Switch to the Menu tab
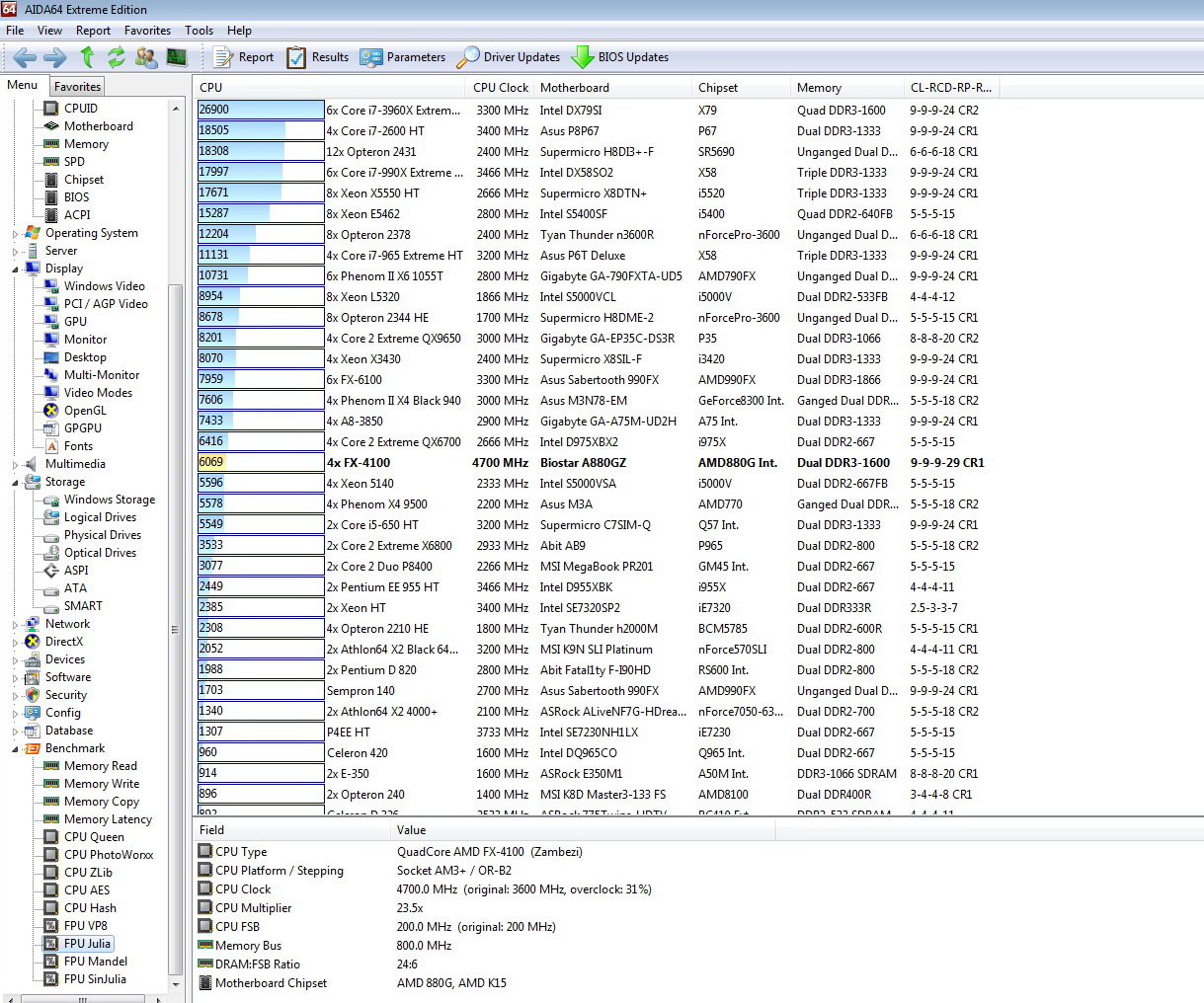The height and width of the screenshot is (1003, 1204). [x=23, y=85]
